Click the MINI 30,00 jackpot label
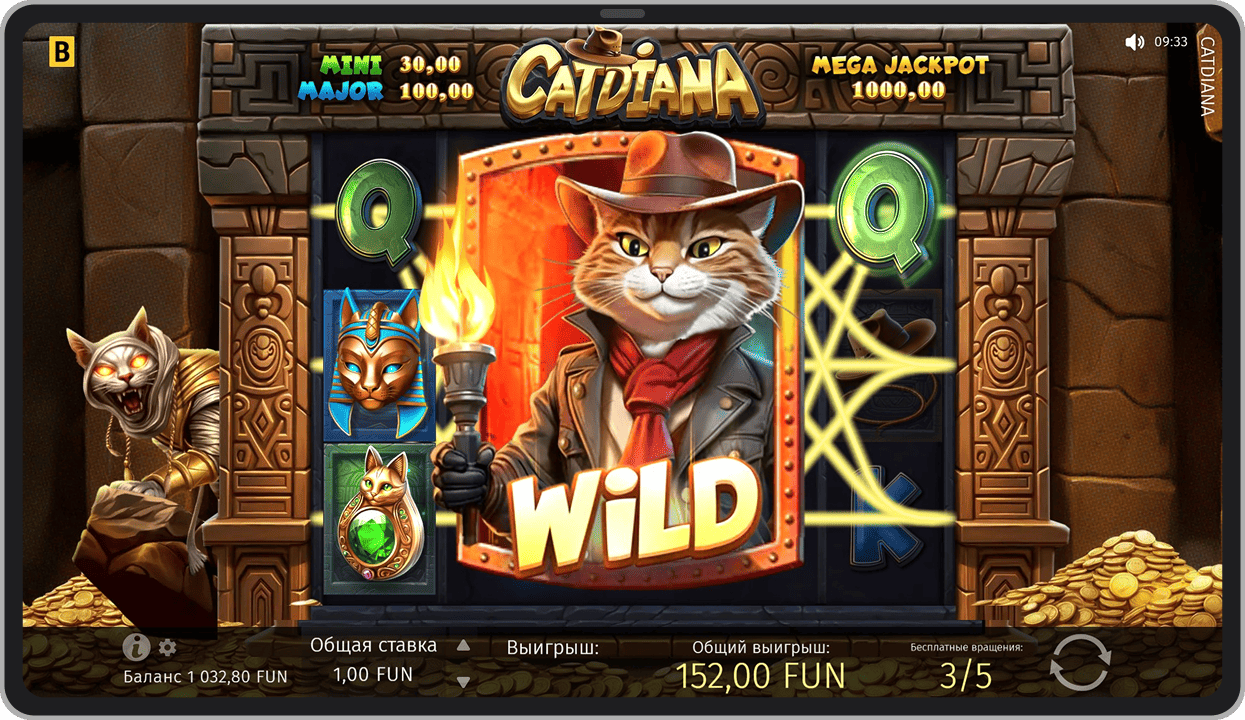 pyautogui.click(x=391, y=65)
